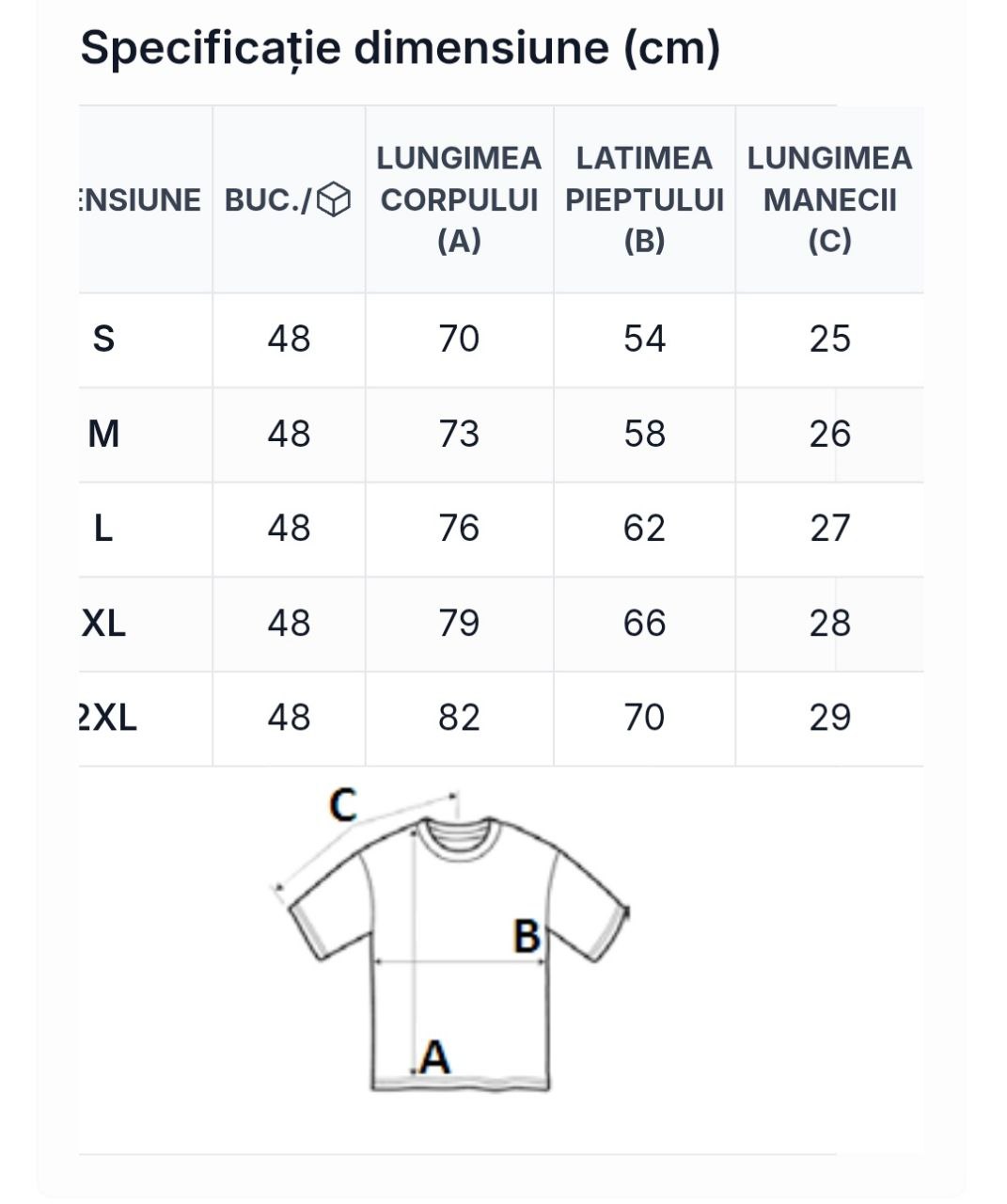Select the M size row label
Screen dimensions: 1007x1204
tap(103, 434)
